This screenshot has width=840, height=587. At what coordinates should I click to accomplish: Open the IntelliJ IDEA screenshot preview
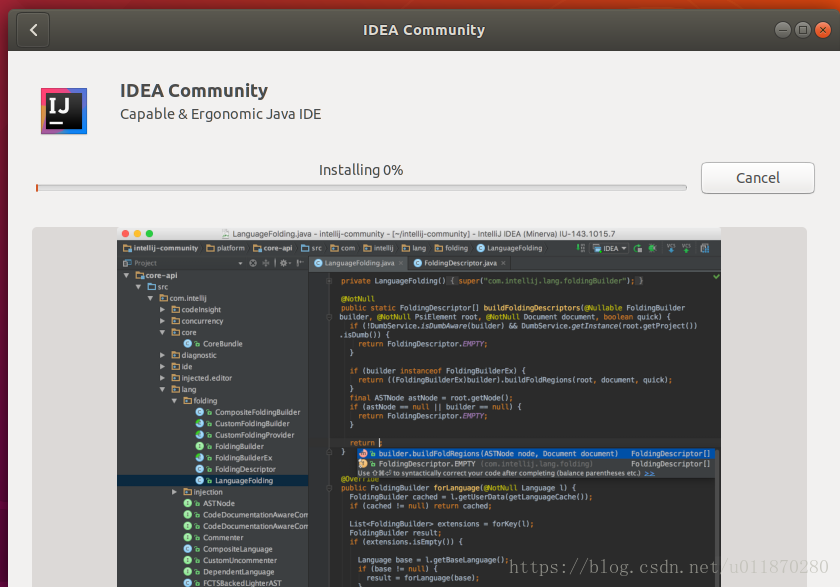coord(419,407)
